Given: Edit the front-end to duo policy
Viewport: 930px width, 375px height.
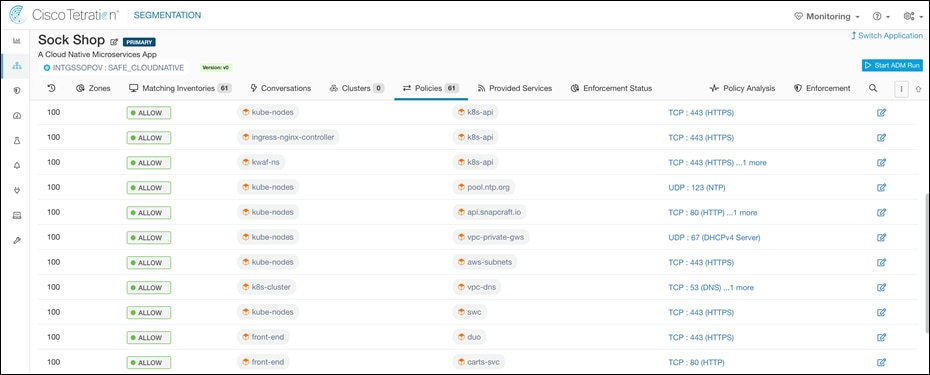Looking at the screenshot, I should (x=881, y=337).
